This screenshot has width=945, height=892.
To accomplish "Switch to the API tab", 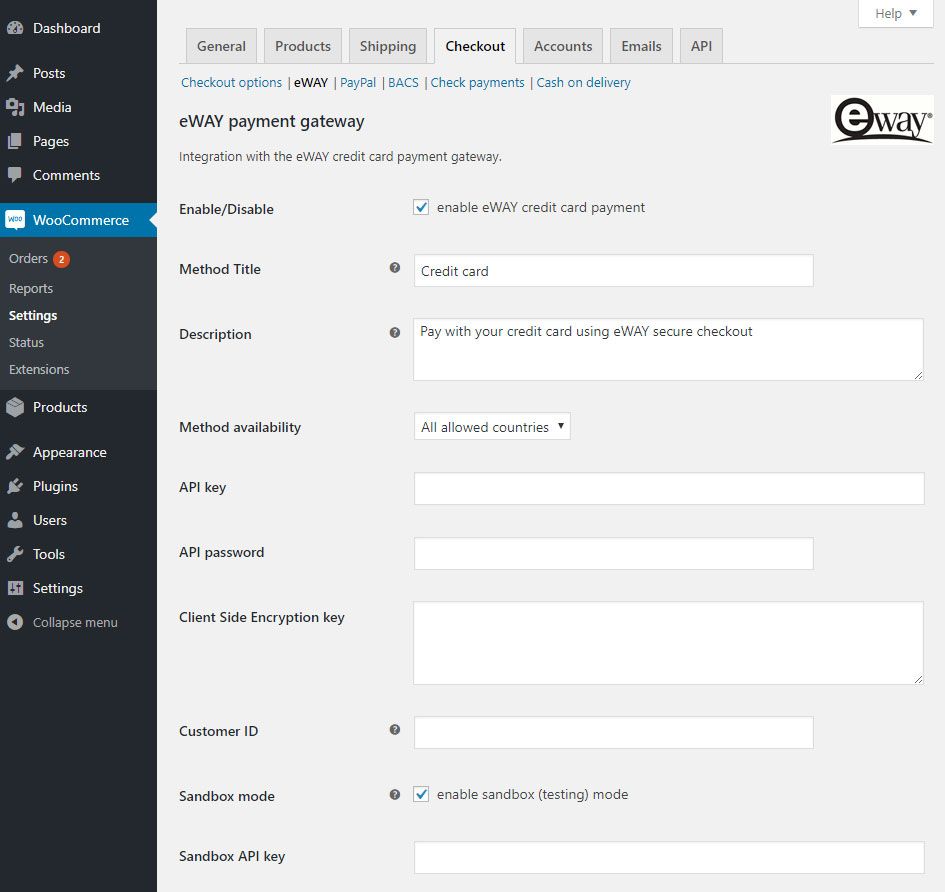I will (701, 46).
